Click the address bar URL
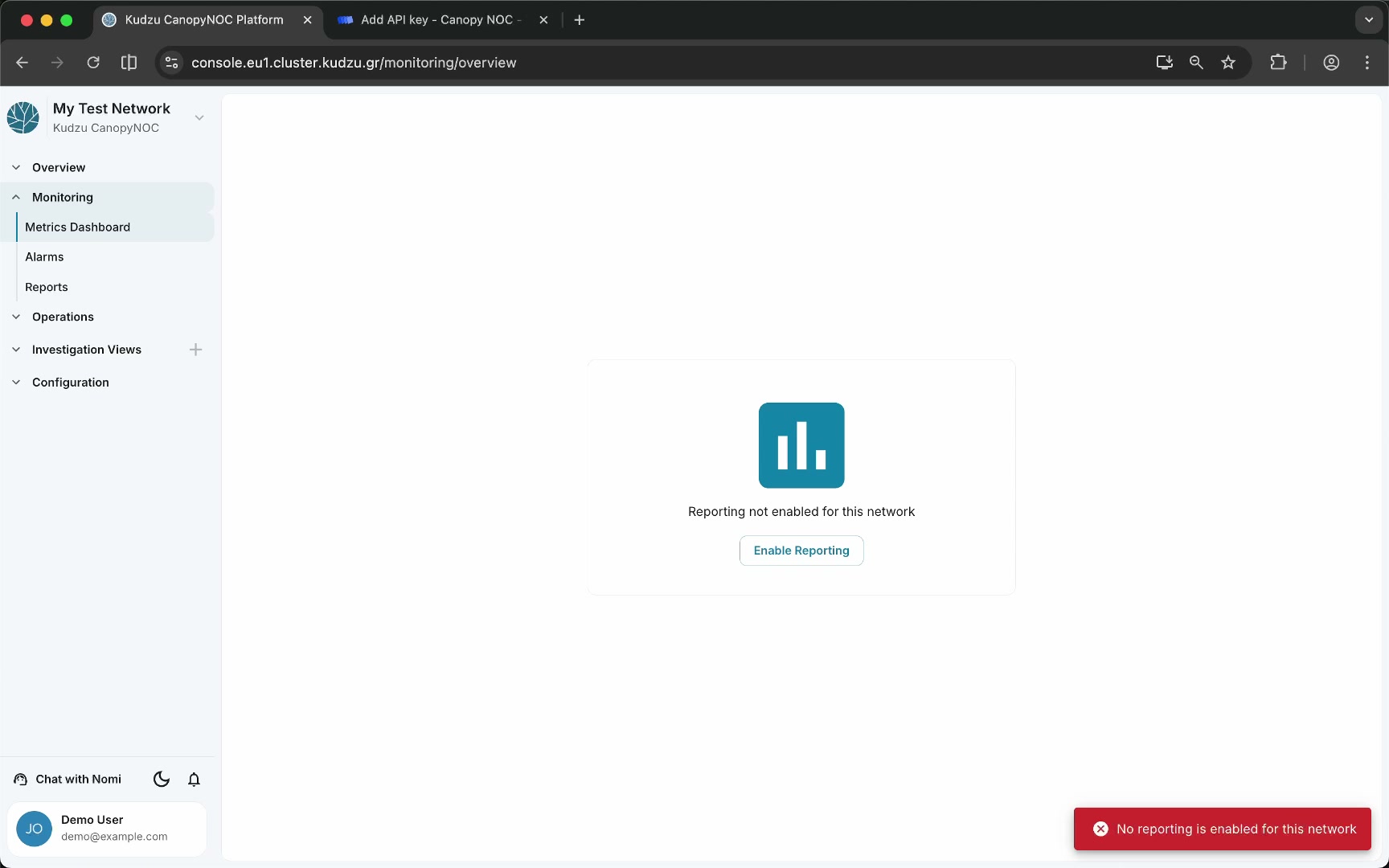Image resolution: width=1389 pixels, height=868 pixels. [354, 63]
